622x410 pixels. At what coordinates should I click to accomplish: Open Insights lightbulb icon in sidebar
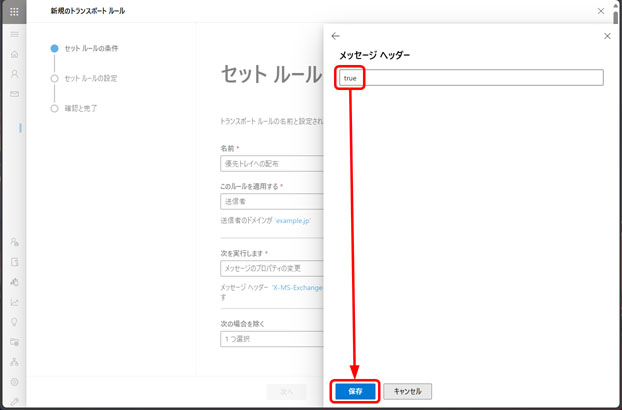(14, 322)
